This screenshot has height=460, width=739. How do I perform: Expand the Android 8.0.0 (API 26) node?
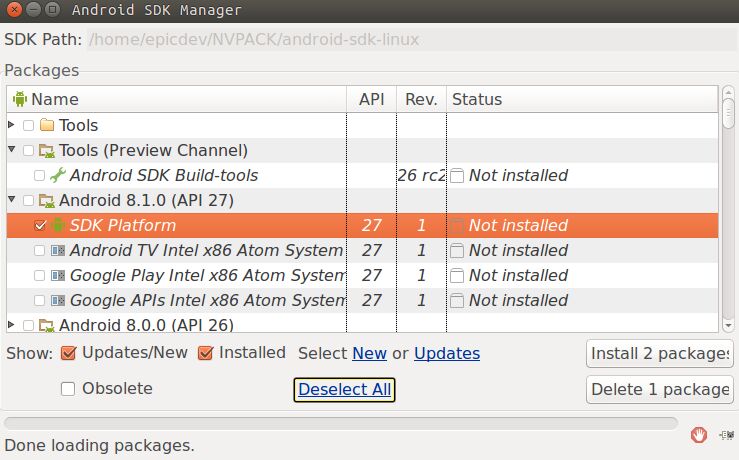click(x=11, y=325)
